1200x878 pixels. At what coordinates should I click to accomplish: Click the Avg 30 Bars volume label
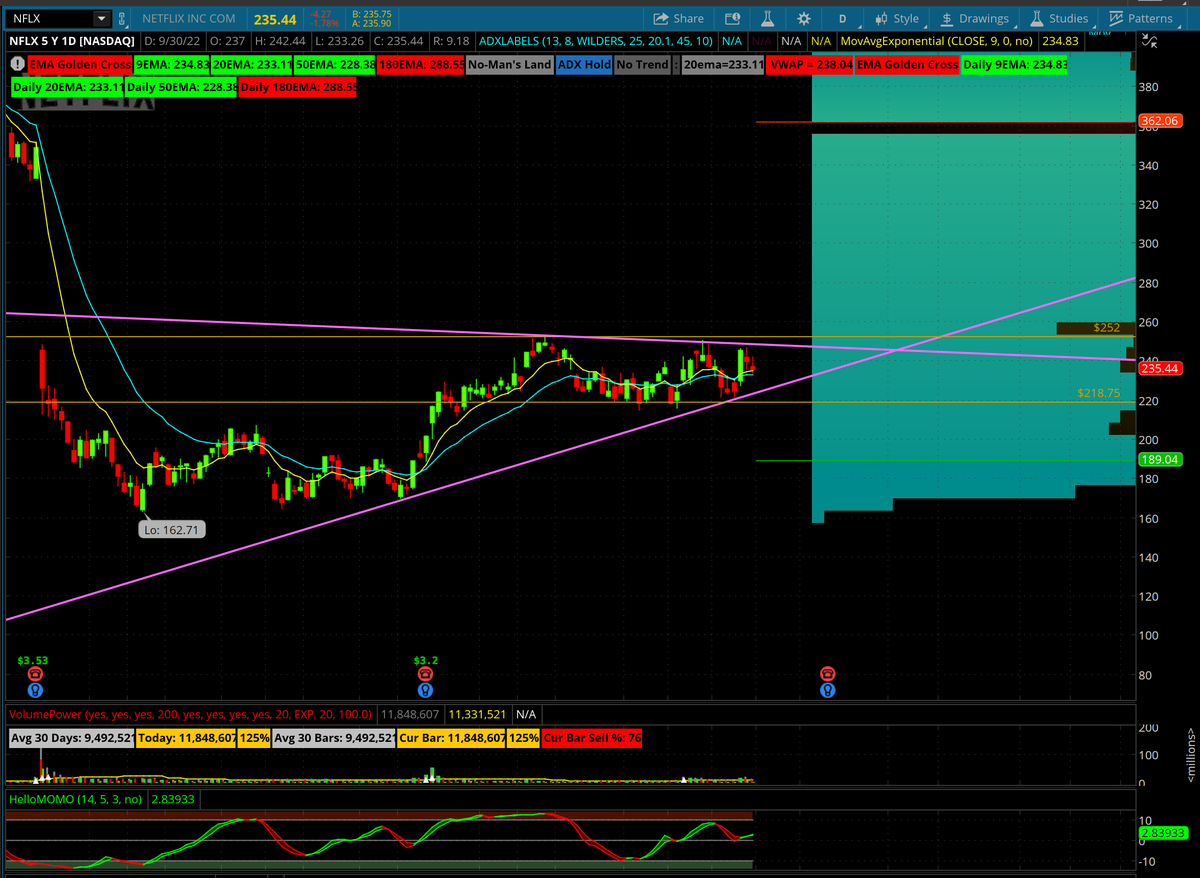point(332,738)
